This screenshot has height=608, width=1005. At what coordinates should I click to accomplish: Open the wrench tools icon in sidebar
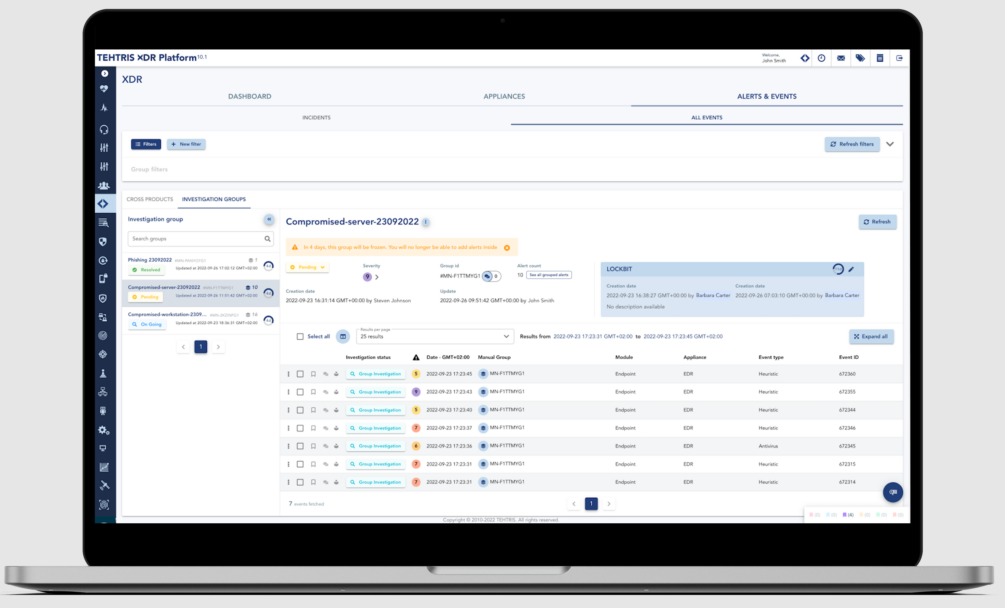tap(104, 486)
